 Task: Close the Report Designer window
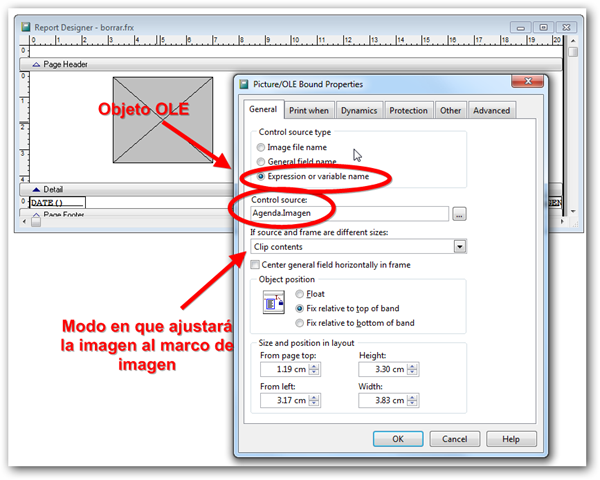tap(566, 28)
